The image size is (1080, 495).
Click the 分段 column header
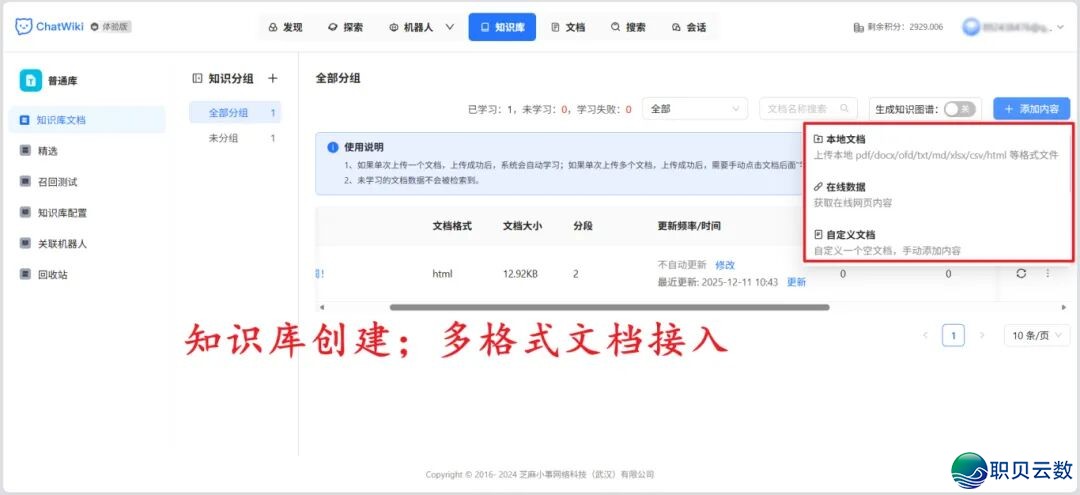click(583, 226)
